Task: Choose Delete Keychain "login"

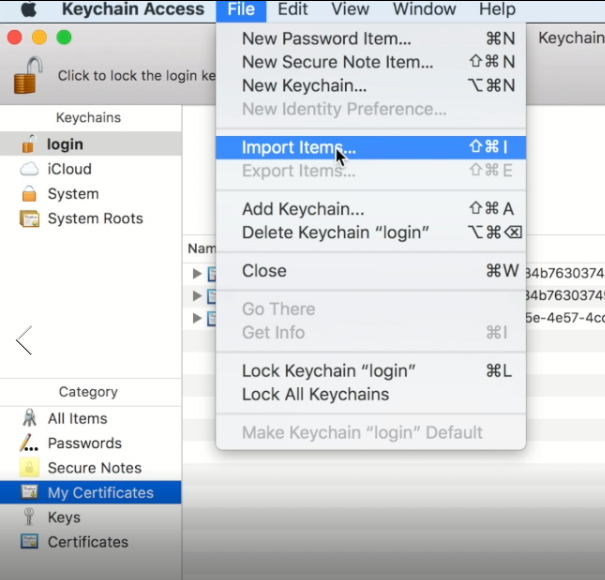Action: pyautogui.click(x=371, y=232)
